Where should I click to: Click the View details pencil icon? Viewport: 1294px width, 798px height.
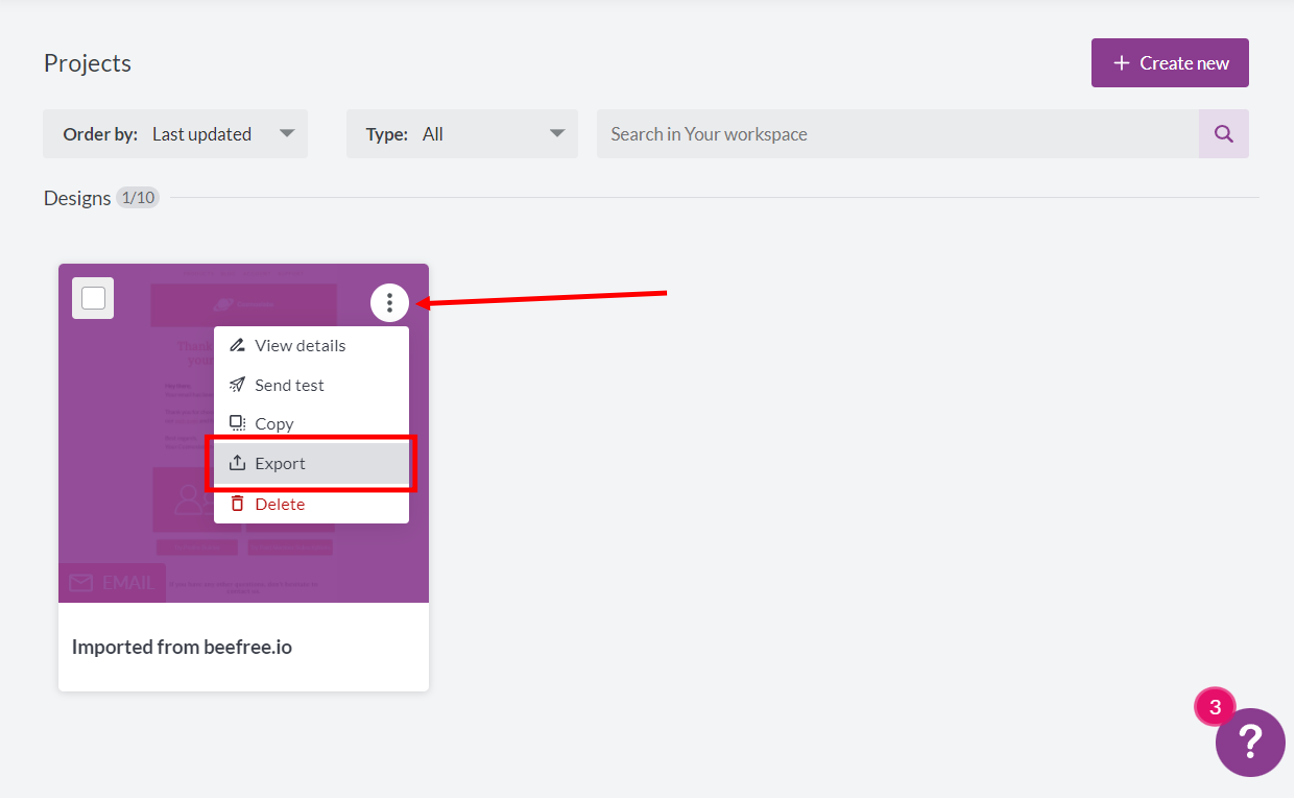(237, 345)
